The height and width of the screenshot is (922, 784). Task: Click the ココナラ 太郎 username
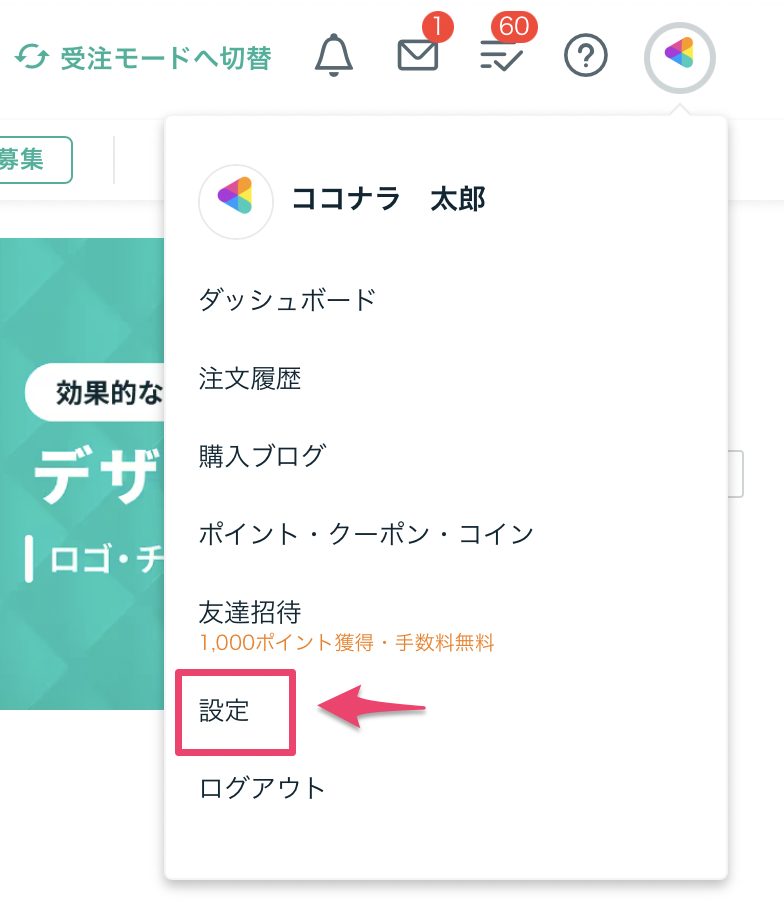coord(388,200)
